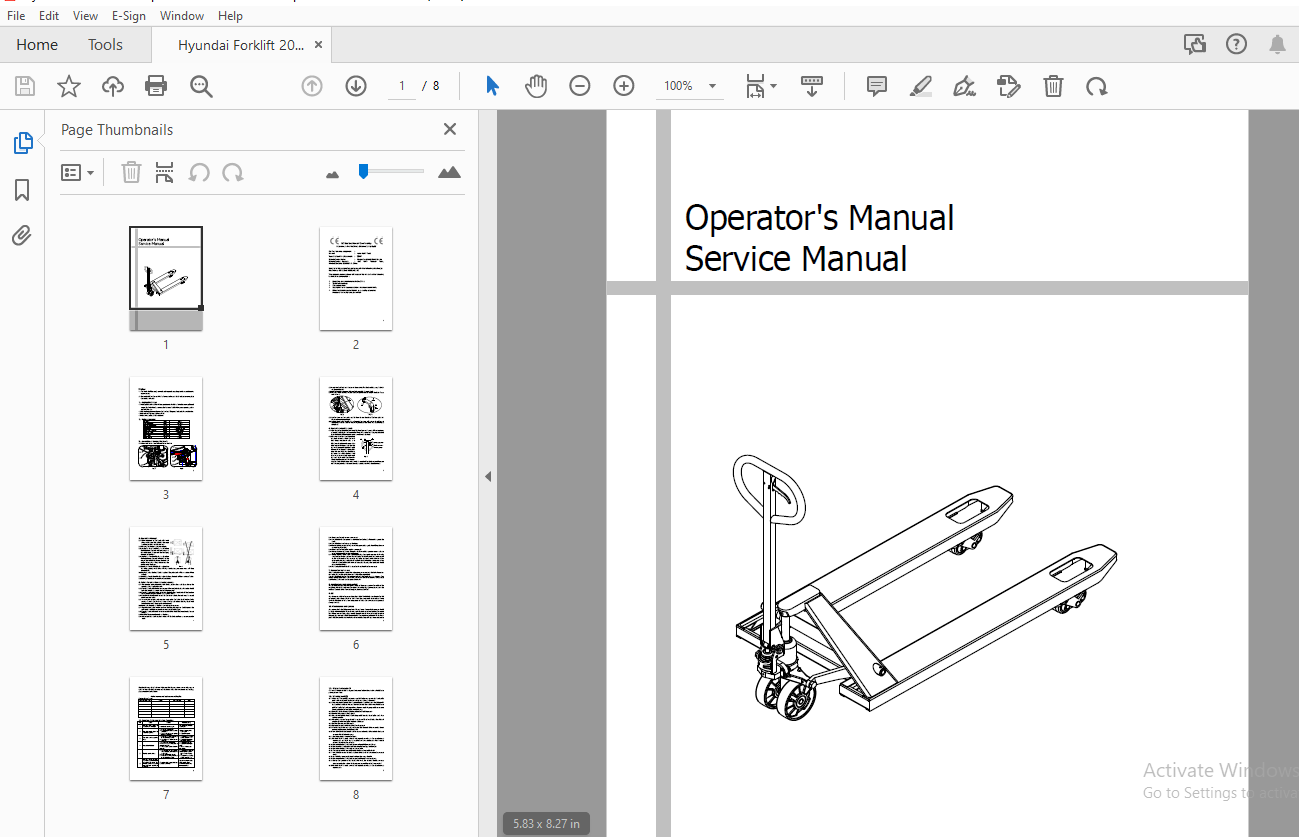Select page 8 thumbnail
1299x837 pixels.
[x=356, y=728]
